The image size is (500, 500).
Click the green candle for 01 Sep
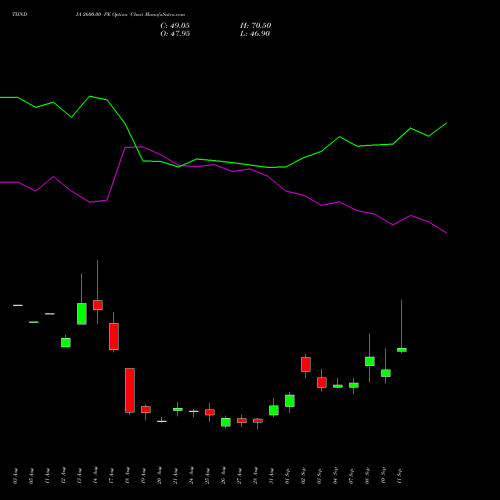pos(290,401)
